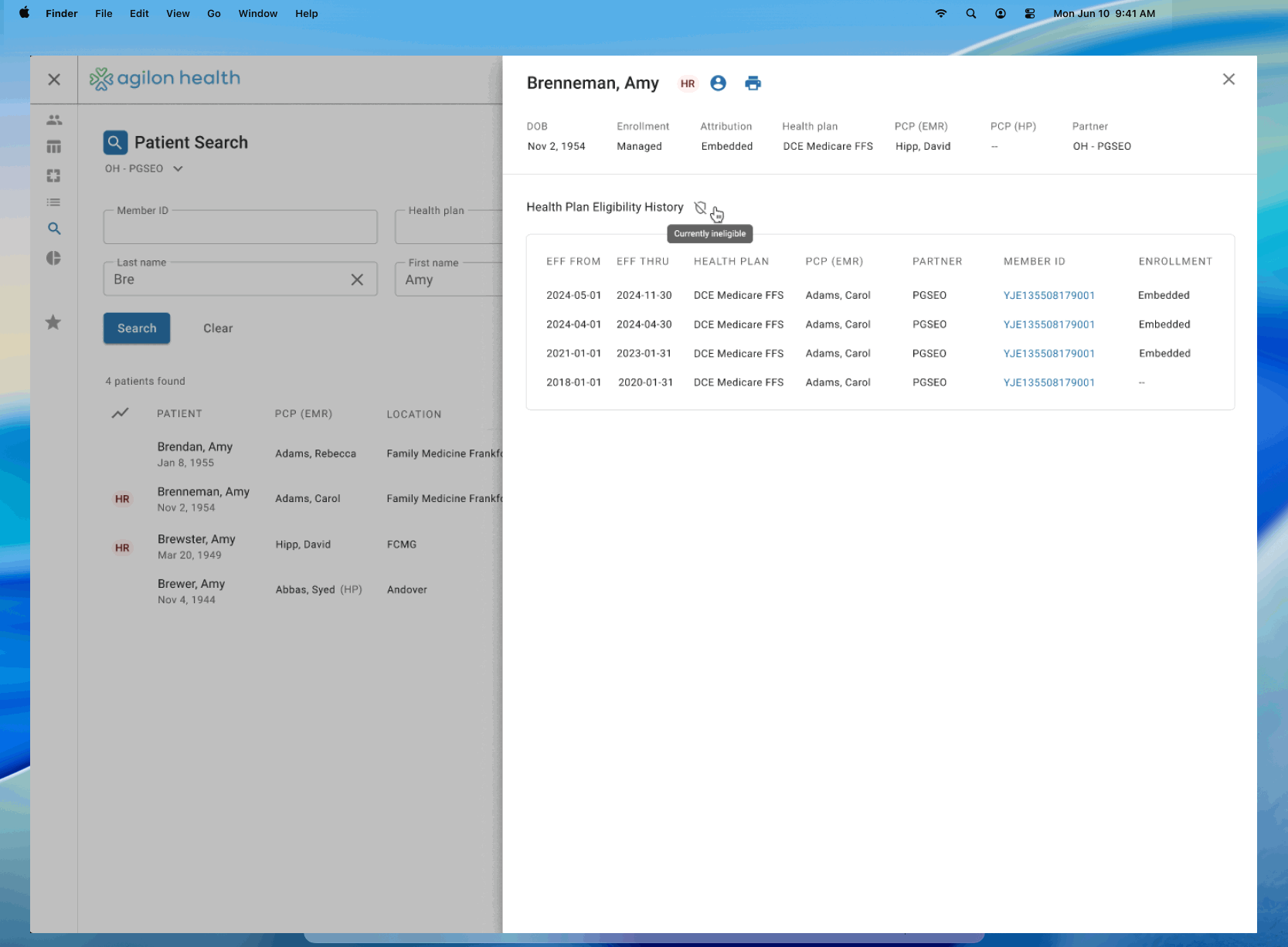
Task: Click Hipp, David PCP (EMR) value in header
Action: click(923, 146)
